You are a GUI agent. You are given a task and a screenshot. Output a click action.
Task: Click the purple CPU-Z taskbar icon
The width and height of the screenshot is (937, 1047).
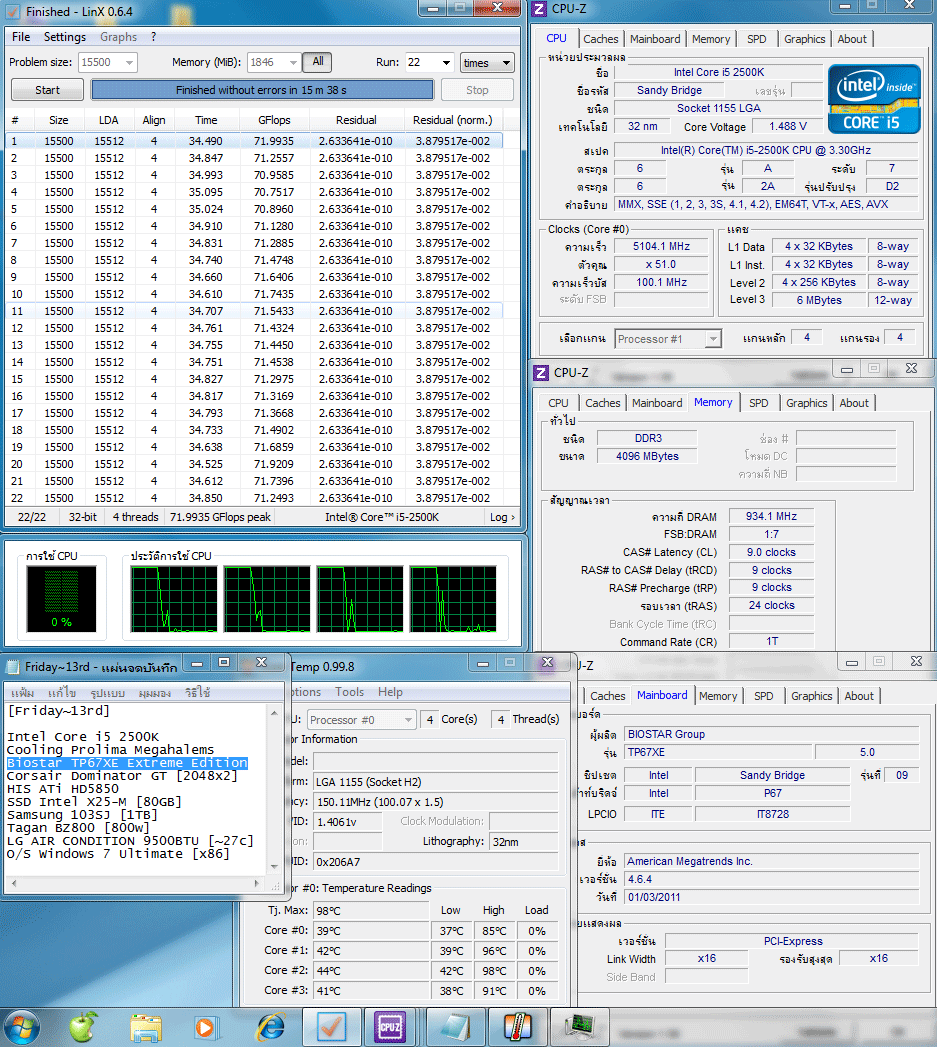pos(390,1027)
